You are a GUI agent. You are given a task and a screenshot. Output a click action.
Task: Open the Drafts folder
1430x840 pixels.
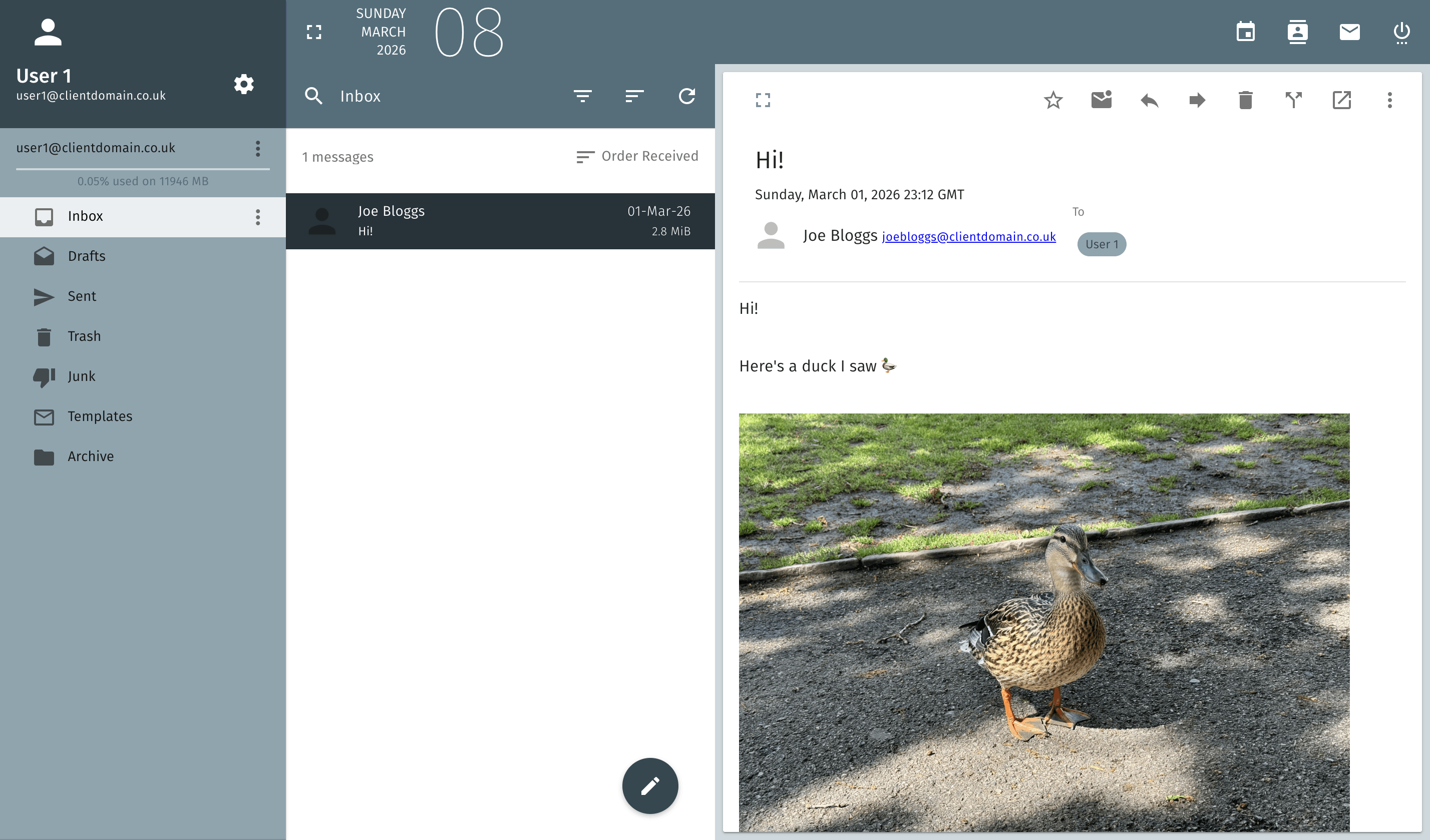143,256
